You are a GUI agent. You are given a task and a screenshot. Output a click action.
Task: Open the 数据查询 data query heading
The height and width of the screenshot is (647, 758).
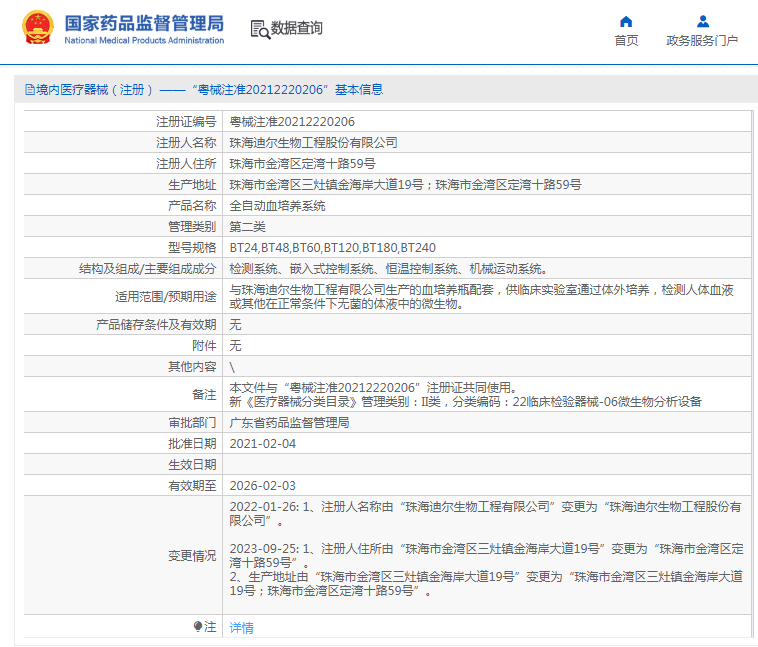(x=296, y=28)
